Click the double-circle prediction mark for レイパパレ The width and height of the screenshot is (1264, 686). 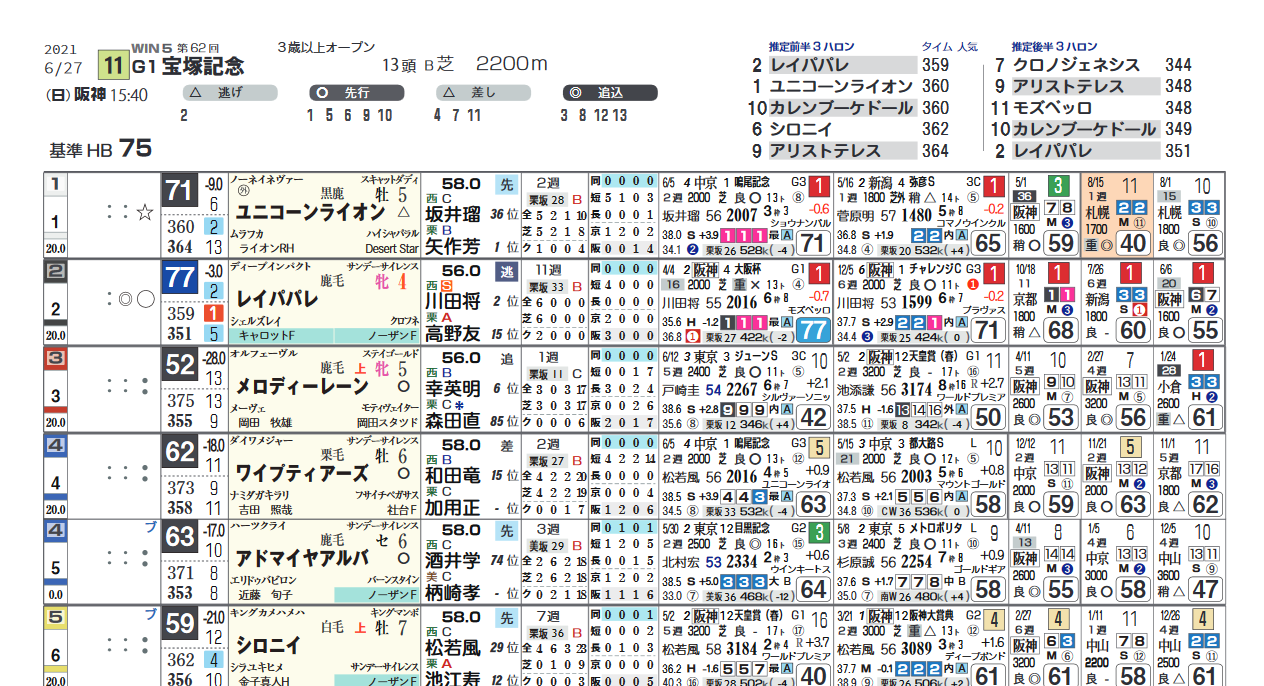pos(125,299)
